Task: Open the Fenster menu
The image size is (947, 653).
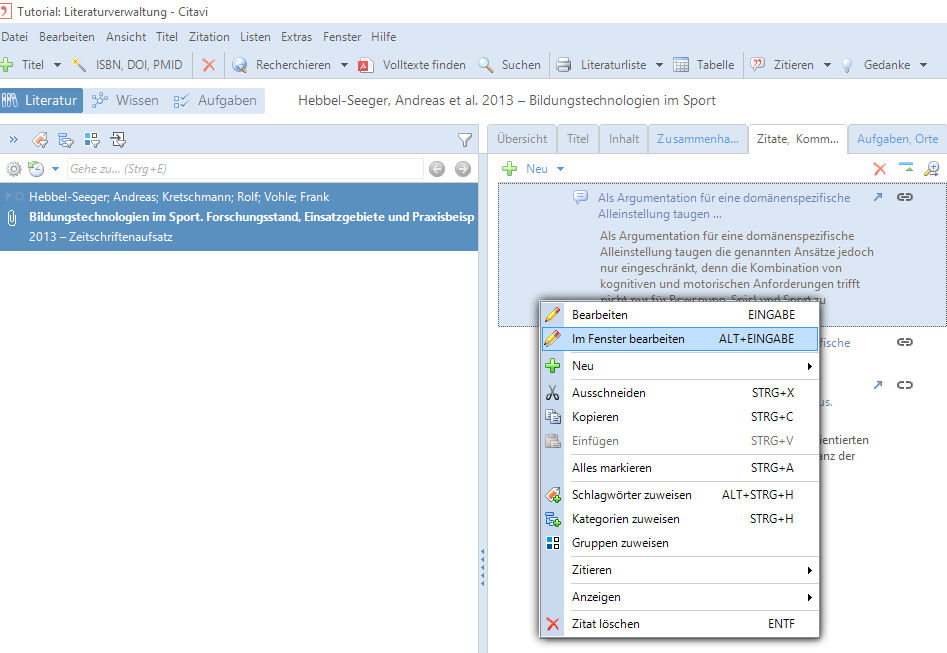Action: coord(342,37)
